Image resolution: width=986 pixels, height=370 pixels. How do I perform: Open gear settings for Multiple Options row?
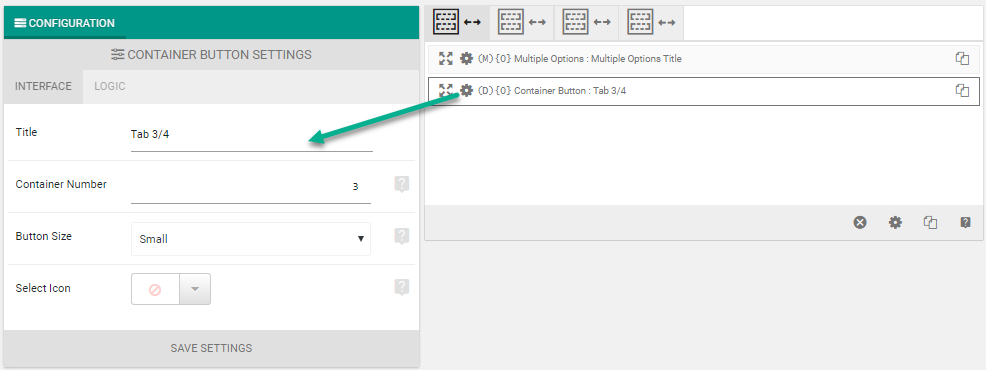(466, 59)
